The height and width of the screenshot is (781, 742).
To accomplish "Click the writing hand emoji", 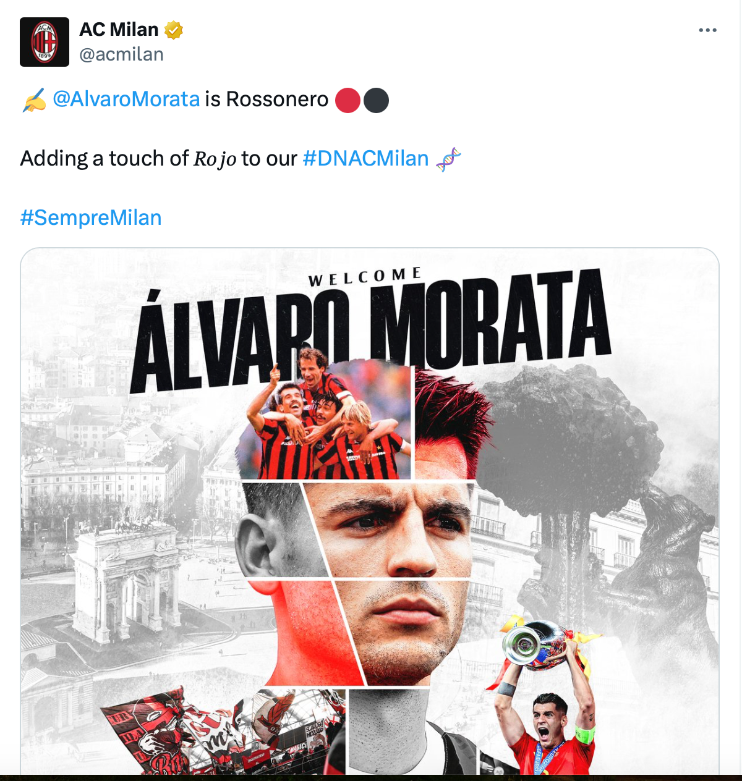I will point(34,100).
